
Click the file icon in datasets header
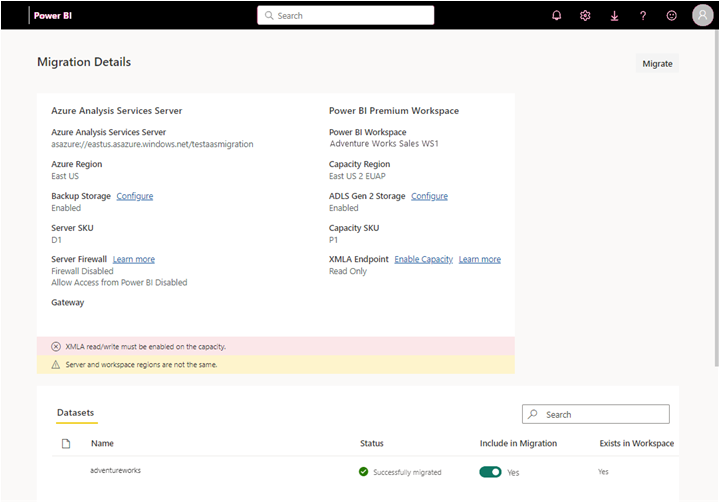(x=66, y=443)
